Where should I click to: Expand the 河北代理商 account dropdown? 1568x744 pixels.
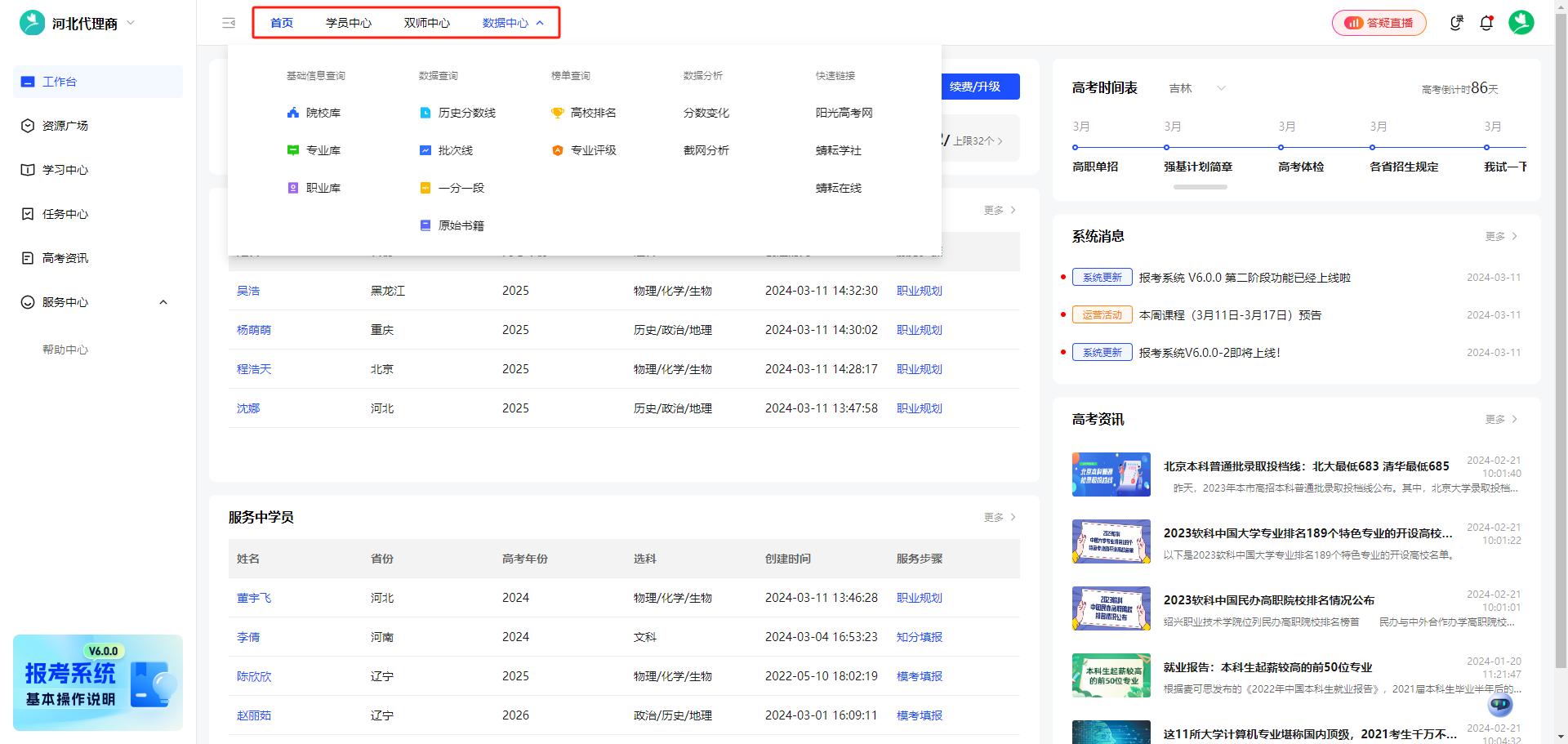click(131, 23)
